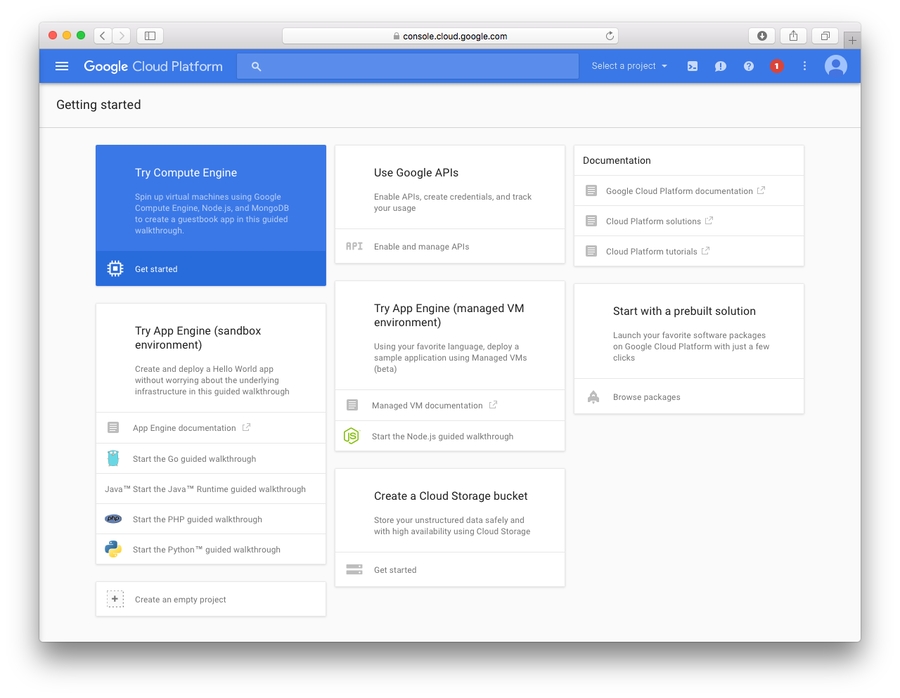This screenshot has width=900, height=698.
Task: Activate Google Cloud Shell icon
Action: pos(692,66)
